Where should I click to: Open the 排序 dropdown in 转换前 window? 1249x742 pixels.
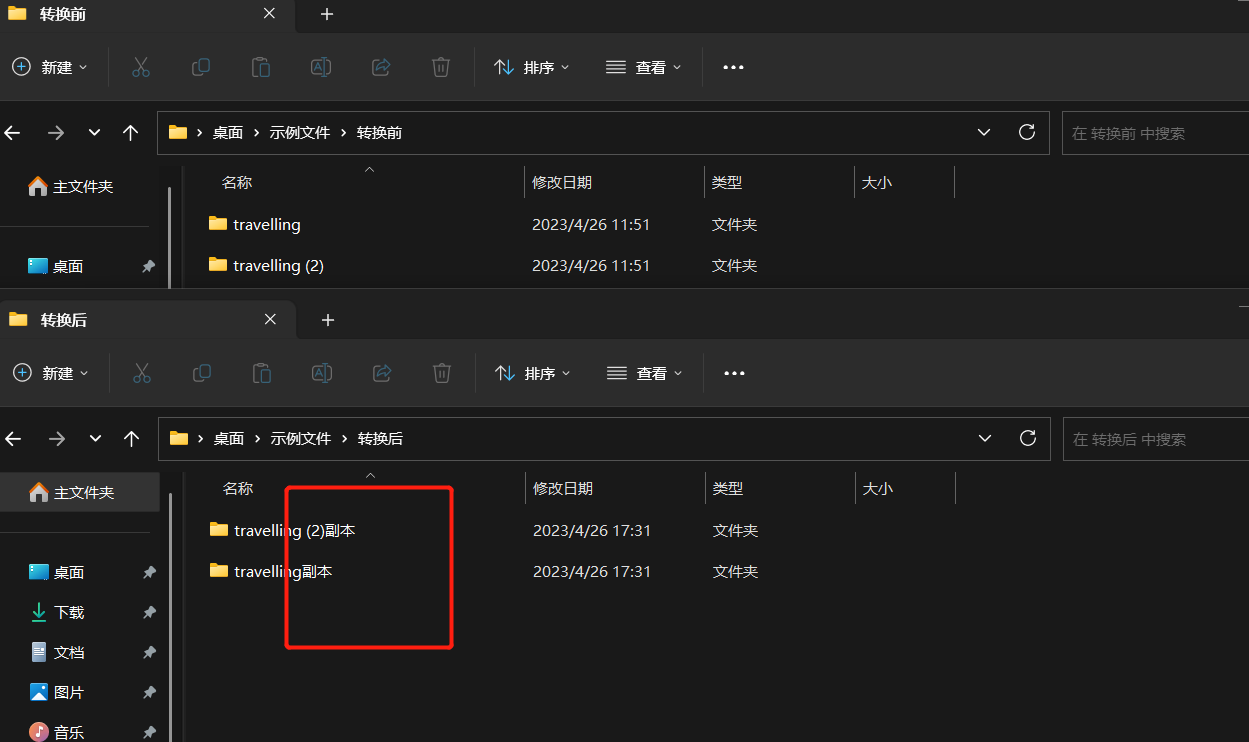(x=532, y=67)
